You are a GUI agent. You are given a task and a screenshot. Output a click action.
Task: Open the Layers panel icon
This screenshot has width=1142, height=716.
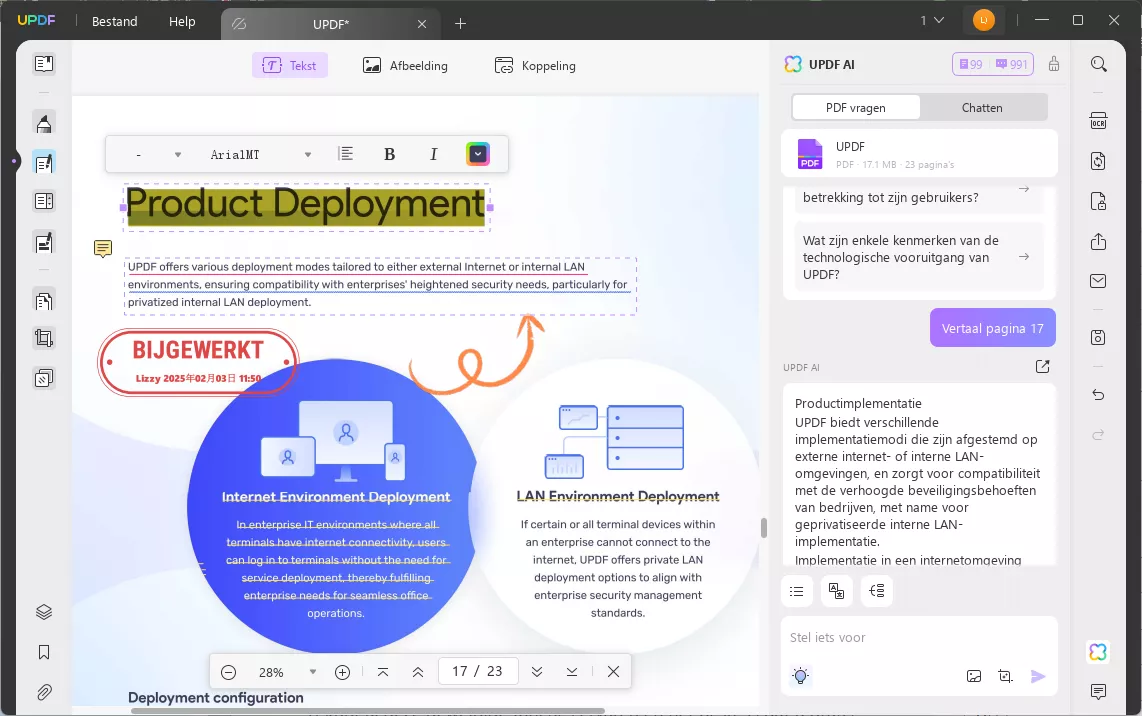pyautogui.click(x=44, y=612)
